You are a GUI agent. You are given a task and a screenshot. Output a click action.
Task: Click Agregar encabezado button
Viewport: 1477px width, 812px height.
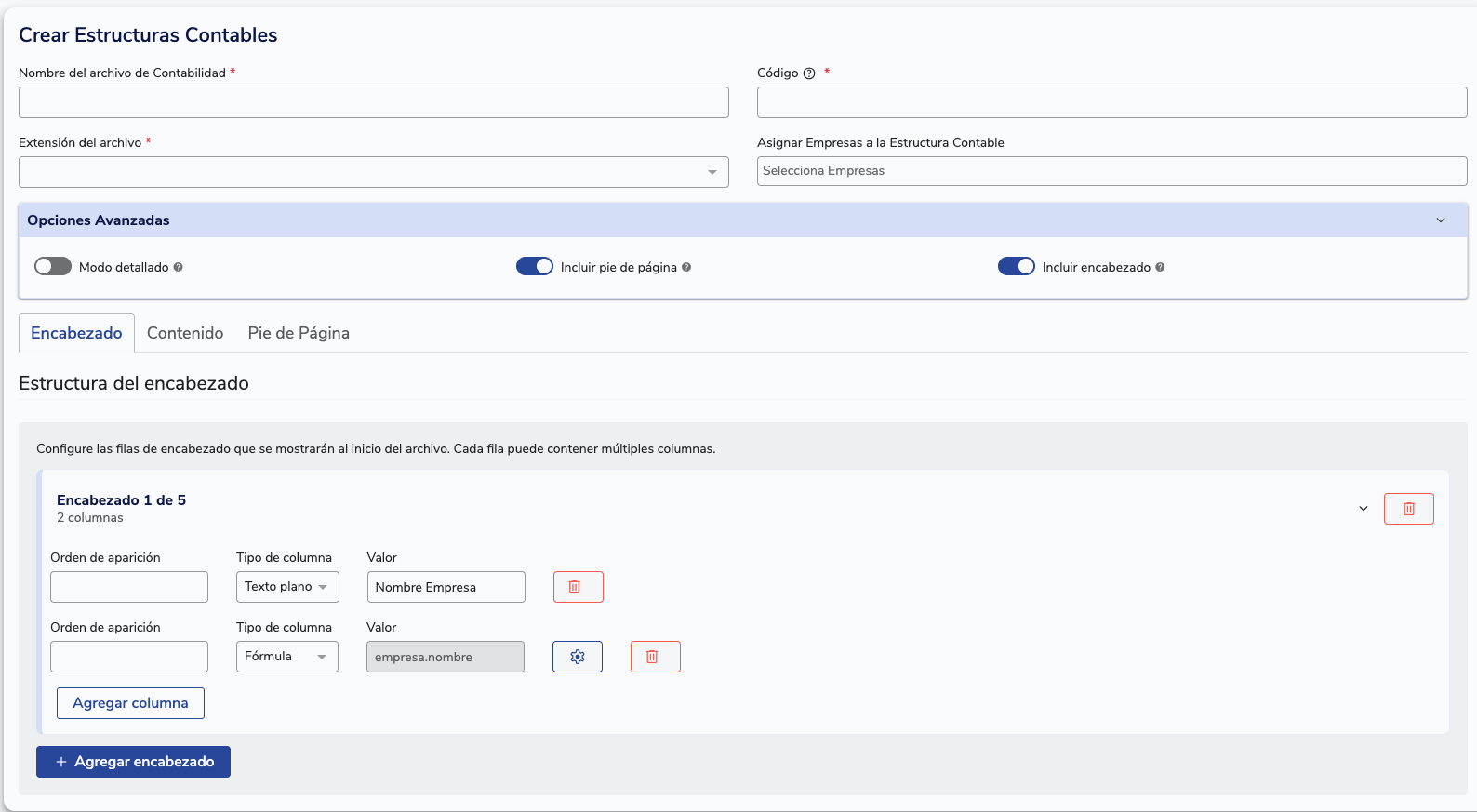133,762
